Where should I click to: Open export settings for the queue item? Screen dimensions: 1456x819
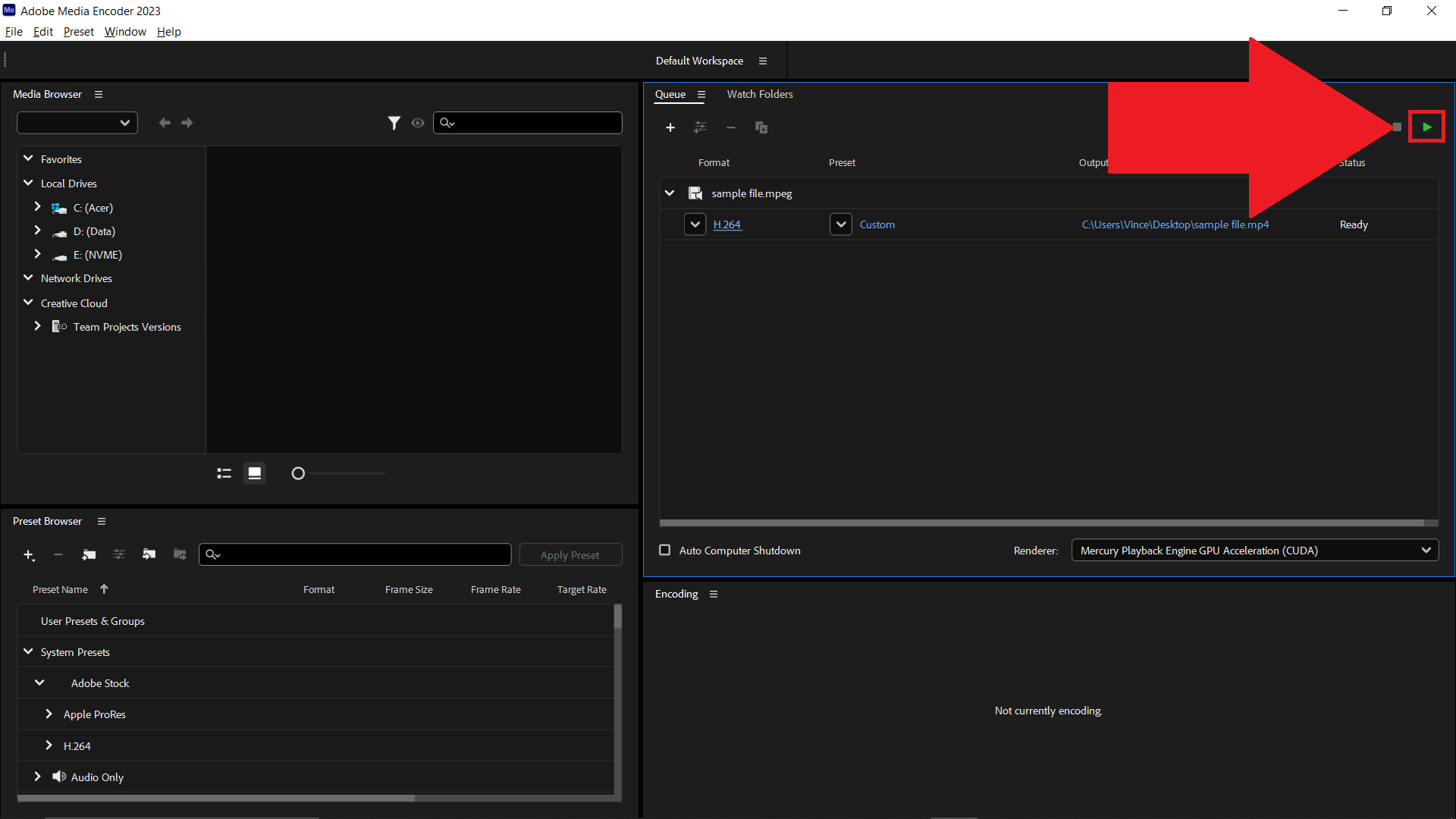[x=701, y=127]
